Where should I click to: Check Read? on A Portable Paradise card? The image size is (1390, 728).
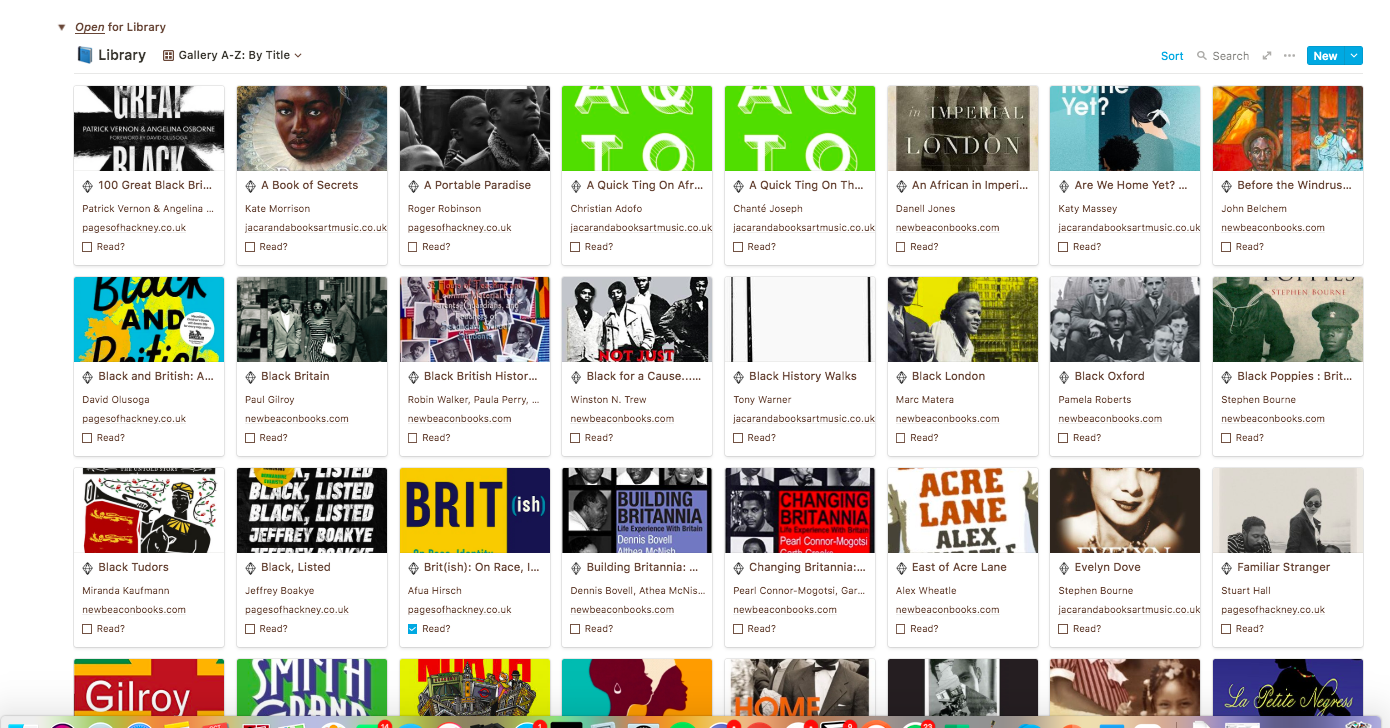413,247
